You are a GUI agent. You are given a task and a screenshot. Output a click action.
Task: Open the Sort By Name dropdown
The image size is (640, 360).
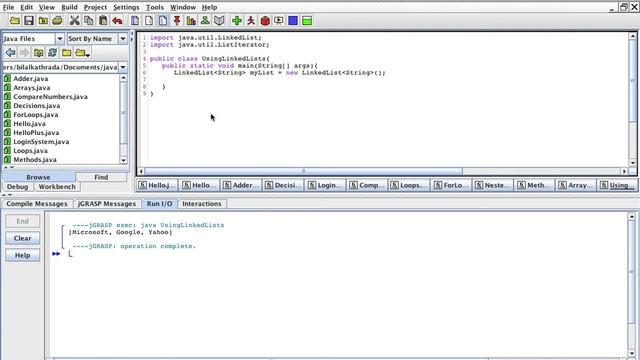point(123,38)
